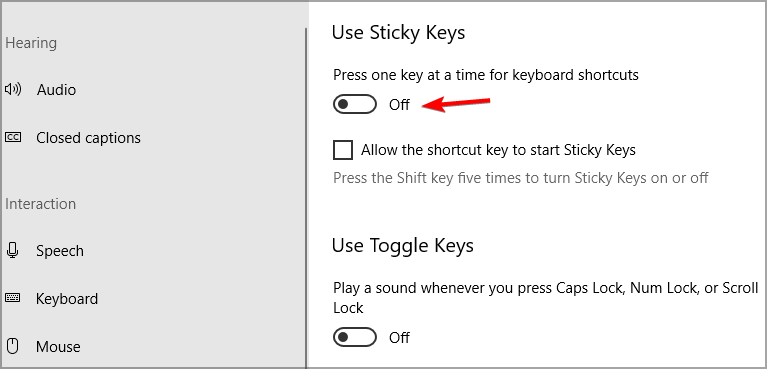Go to Speech settings label
This screenshot has height=369, width=767.
[x=60, y=251]
